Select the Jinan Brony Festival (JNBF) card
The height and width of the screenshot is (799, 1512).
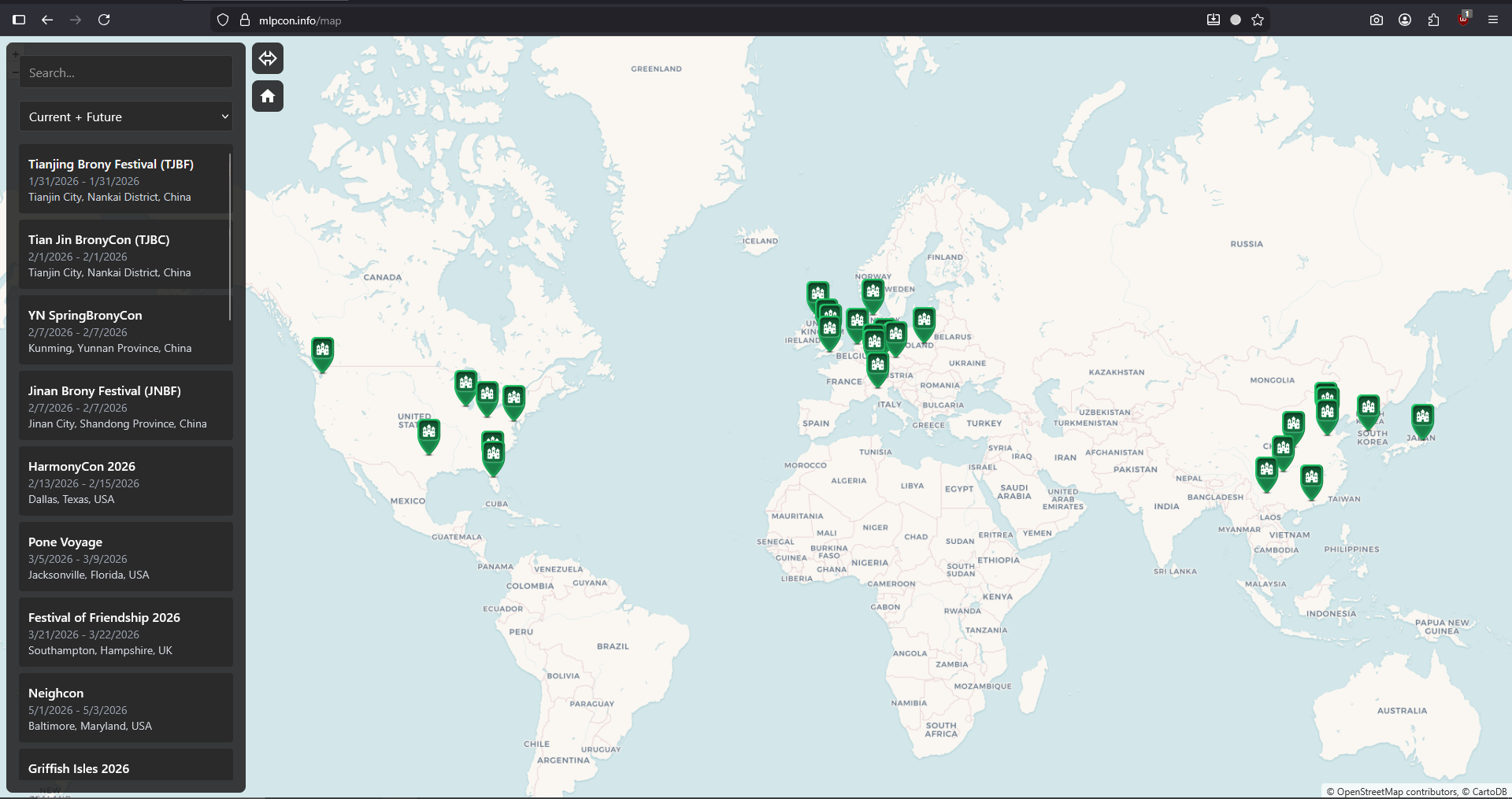coord(126,405)
